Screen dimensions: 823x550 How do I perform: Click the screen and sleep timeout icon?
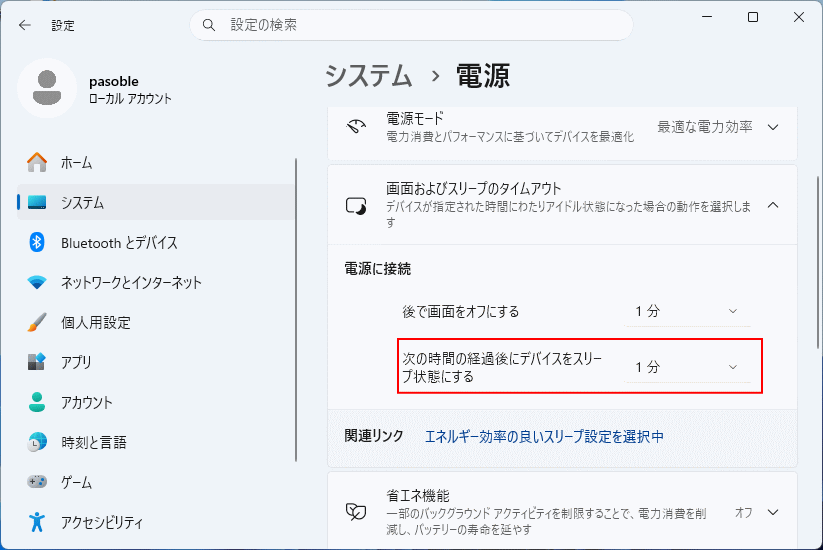click(x=356, y=206)
